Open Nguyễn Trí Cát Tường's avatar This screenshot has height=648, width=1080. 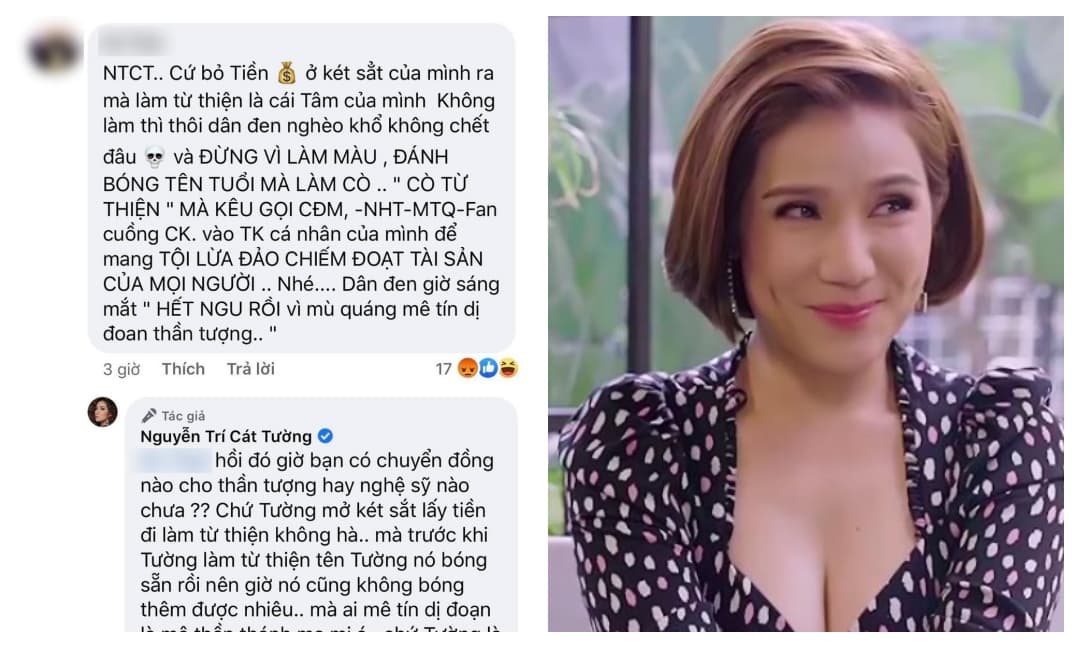(x=103, y=412)
